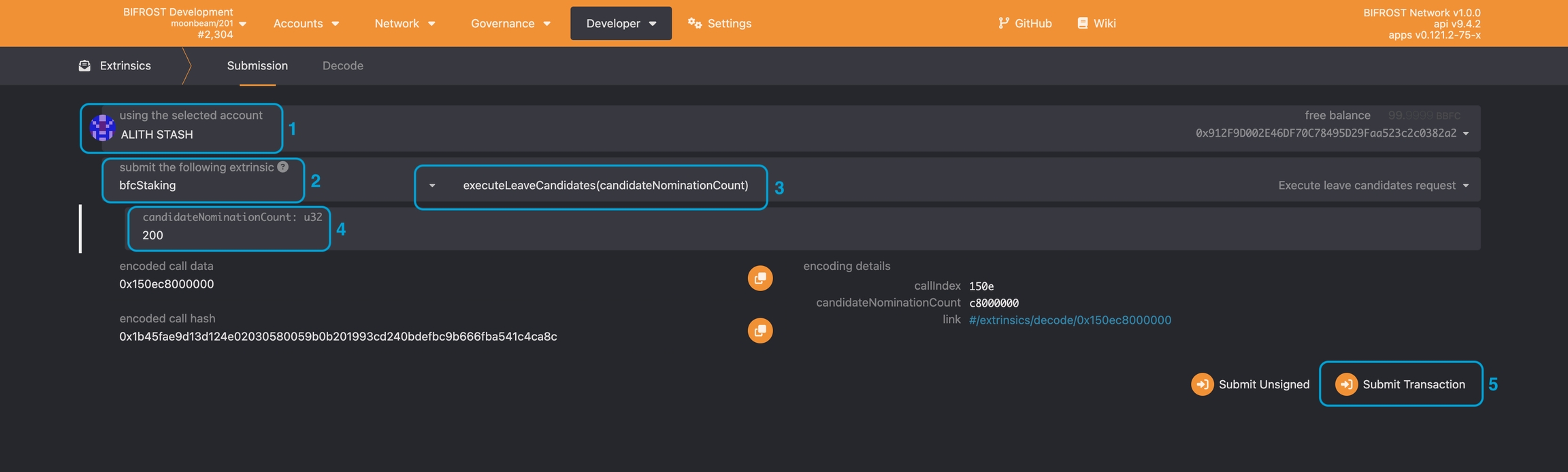
Task: Select the Submission tab
Action: coord(257,66)
